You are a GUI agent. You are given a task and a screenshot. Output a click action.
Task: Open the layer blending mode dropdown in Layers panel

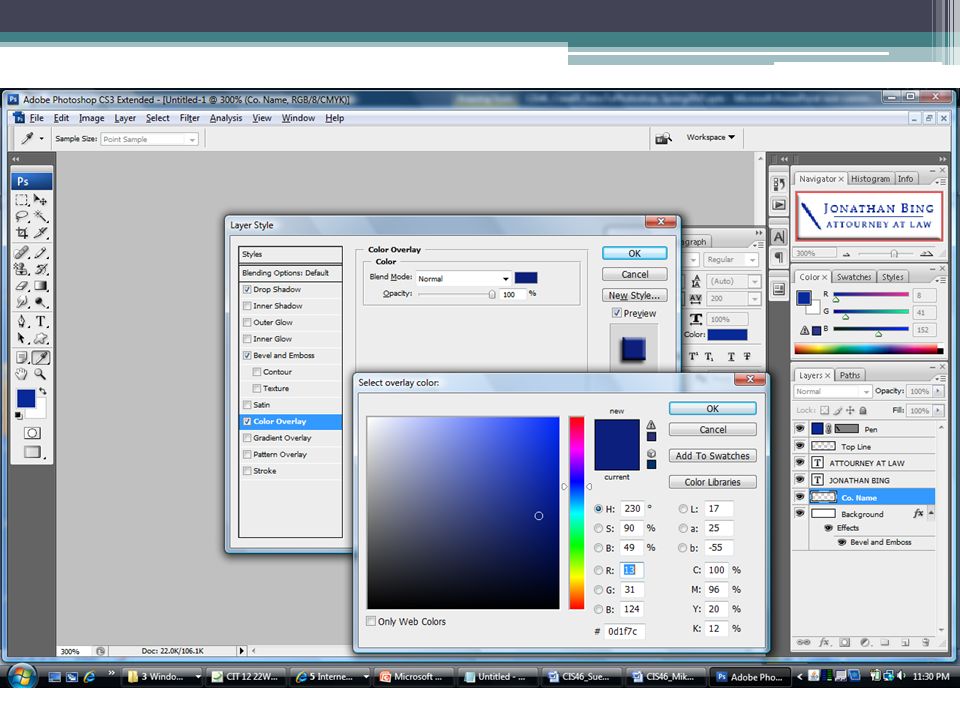click(832, 391)
